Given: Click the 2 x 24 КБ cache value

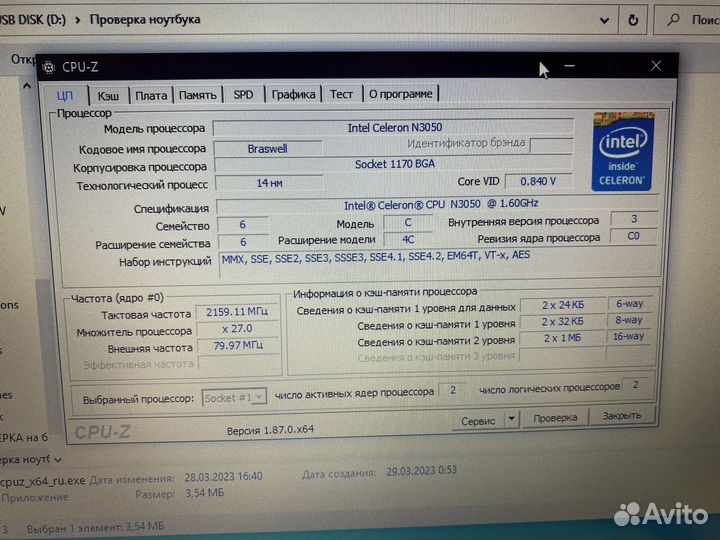Looking at the screenshot, I should coord(562,305).
